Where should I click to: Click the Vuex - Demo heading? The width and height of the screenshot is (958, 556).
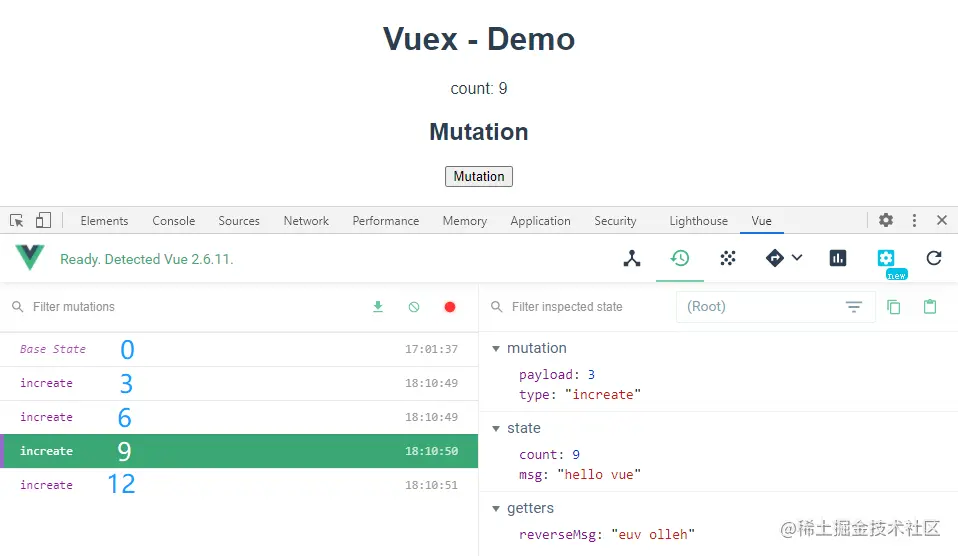point(479,39)
